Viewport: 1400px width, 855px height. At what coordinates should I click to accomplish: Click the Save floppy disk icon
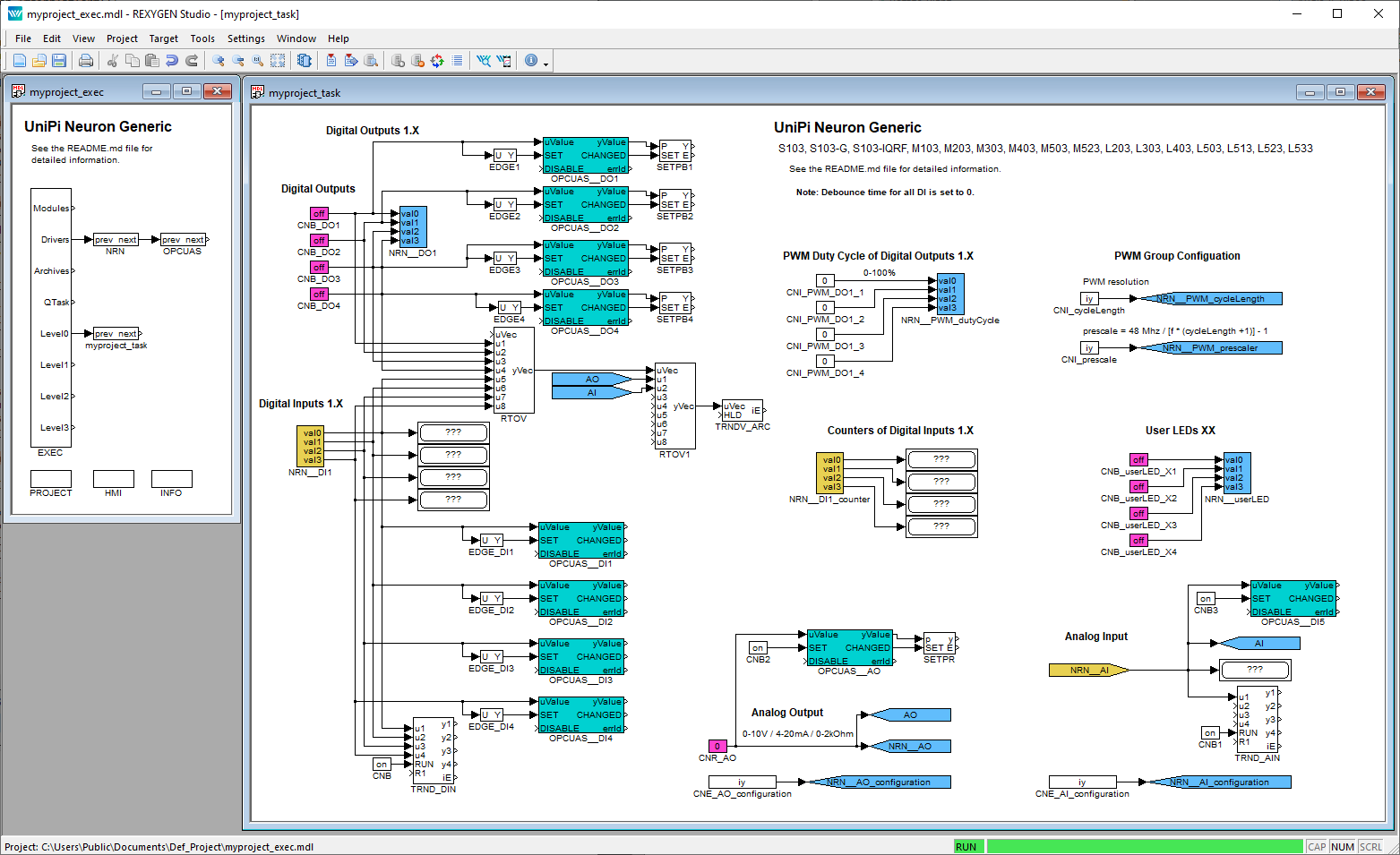[x=58, y=61]
